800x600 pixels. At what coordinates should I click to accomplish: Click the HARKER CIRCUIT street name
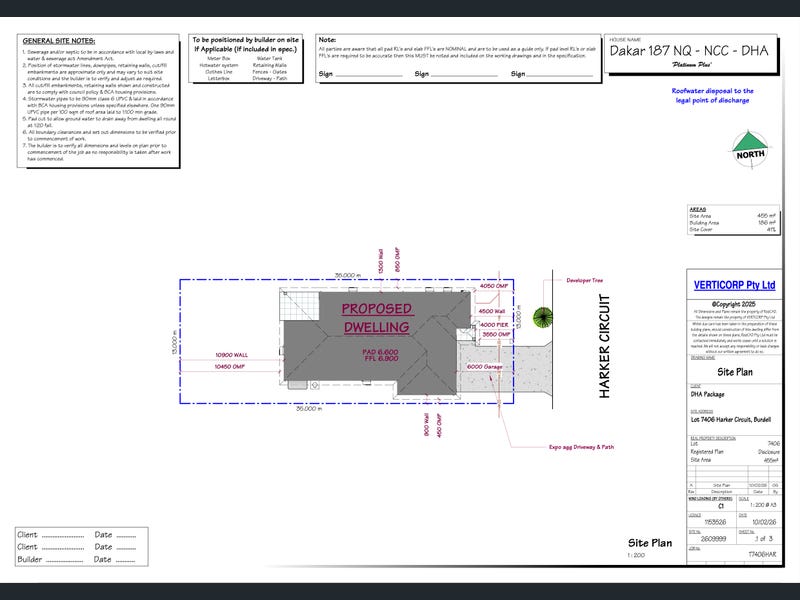tap(604, 346)
